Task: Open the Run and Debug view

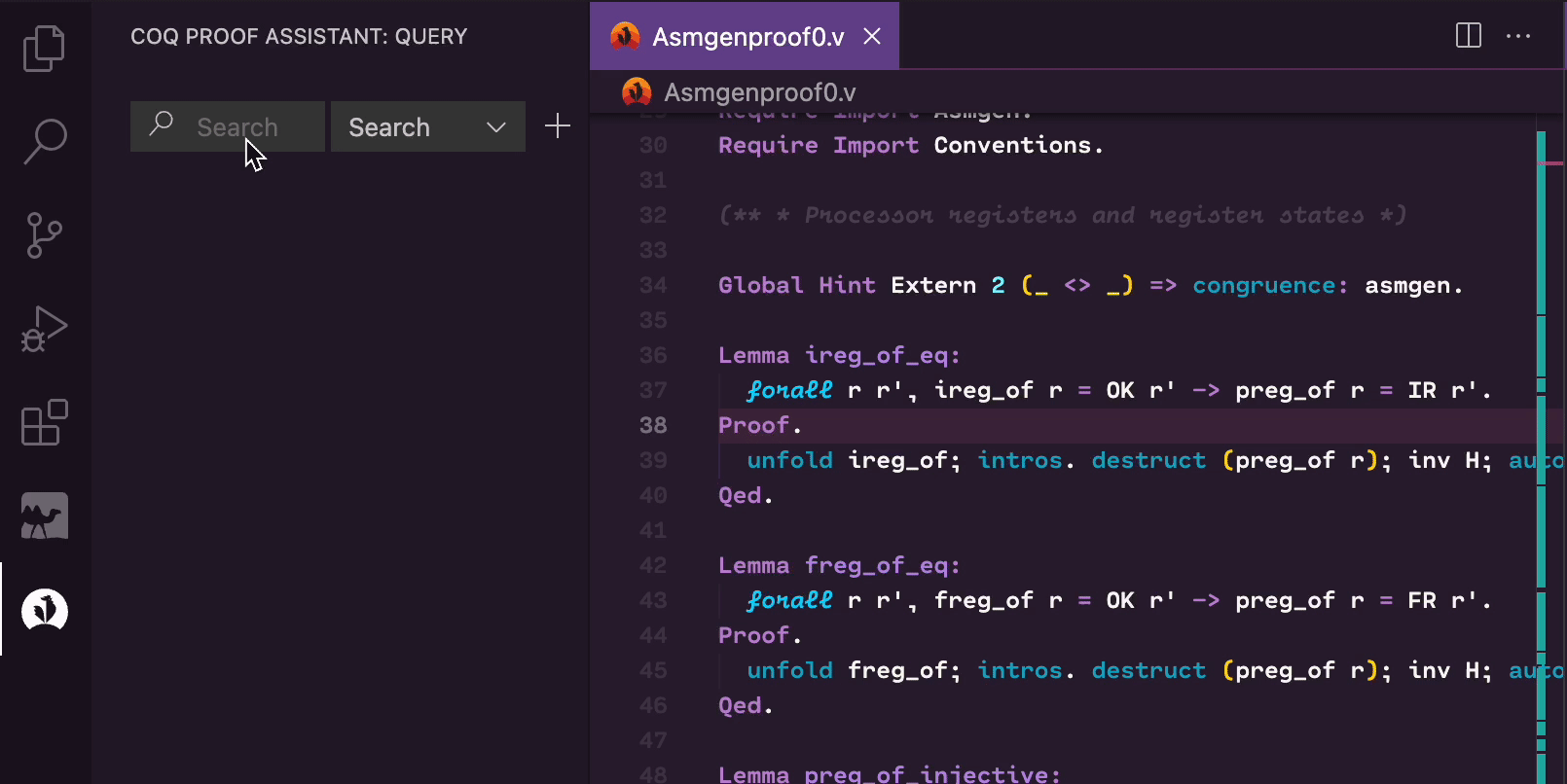Action: point(44,329)
